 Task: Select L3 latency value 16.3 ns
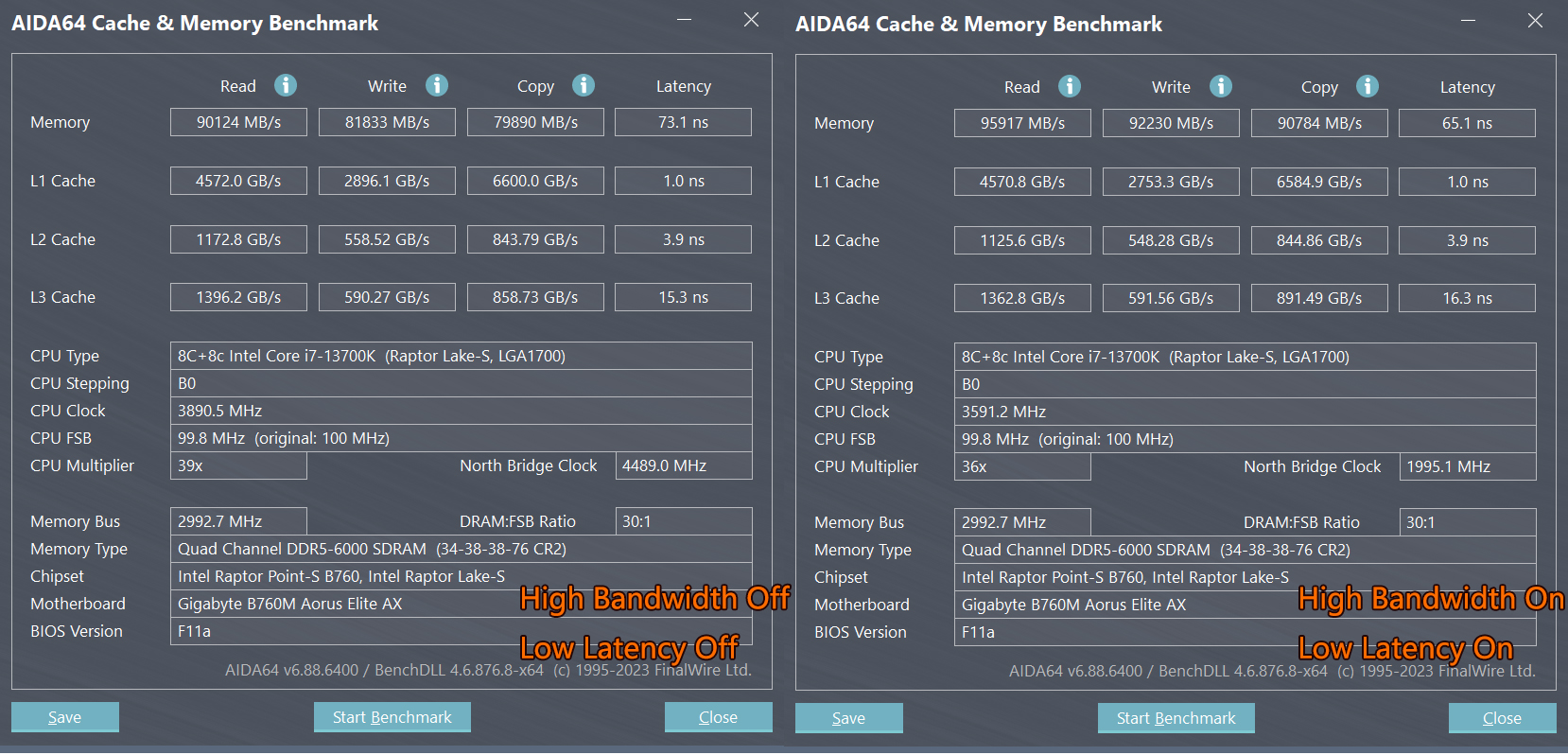coord(1467,298)
